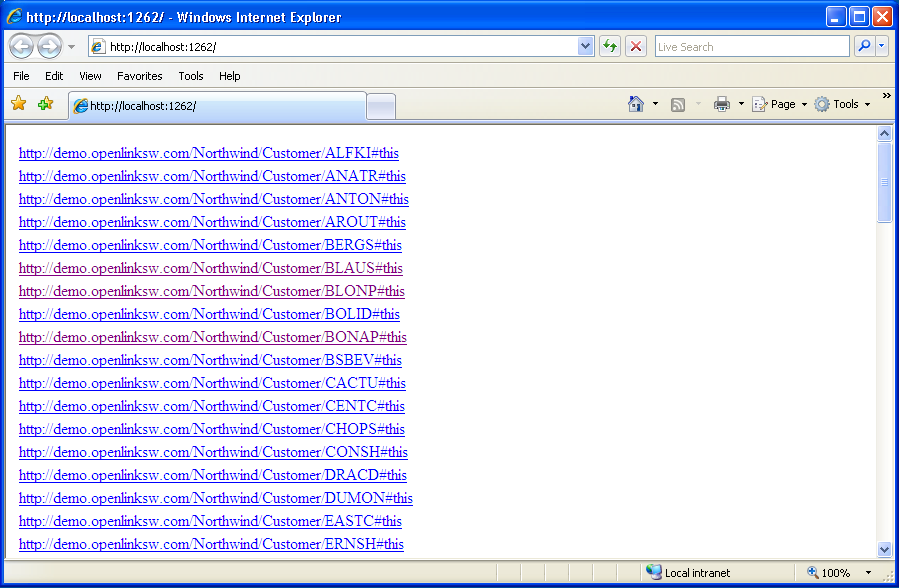The image size is (899, 588).
Task: Click the Print icon in toolbar
Action: [x=722, y=104]
